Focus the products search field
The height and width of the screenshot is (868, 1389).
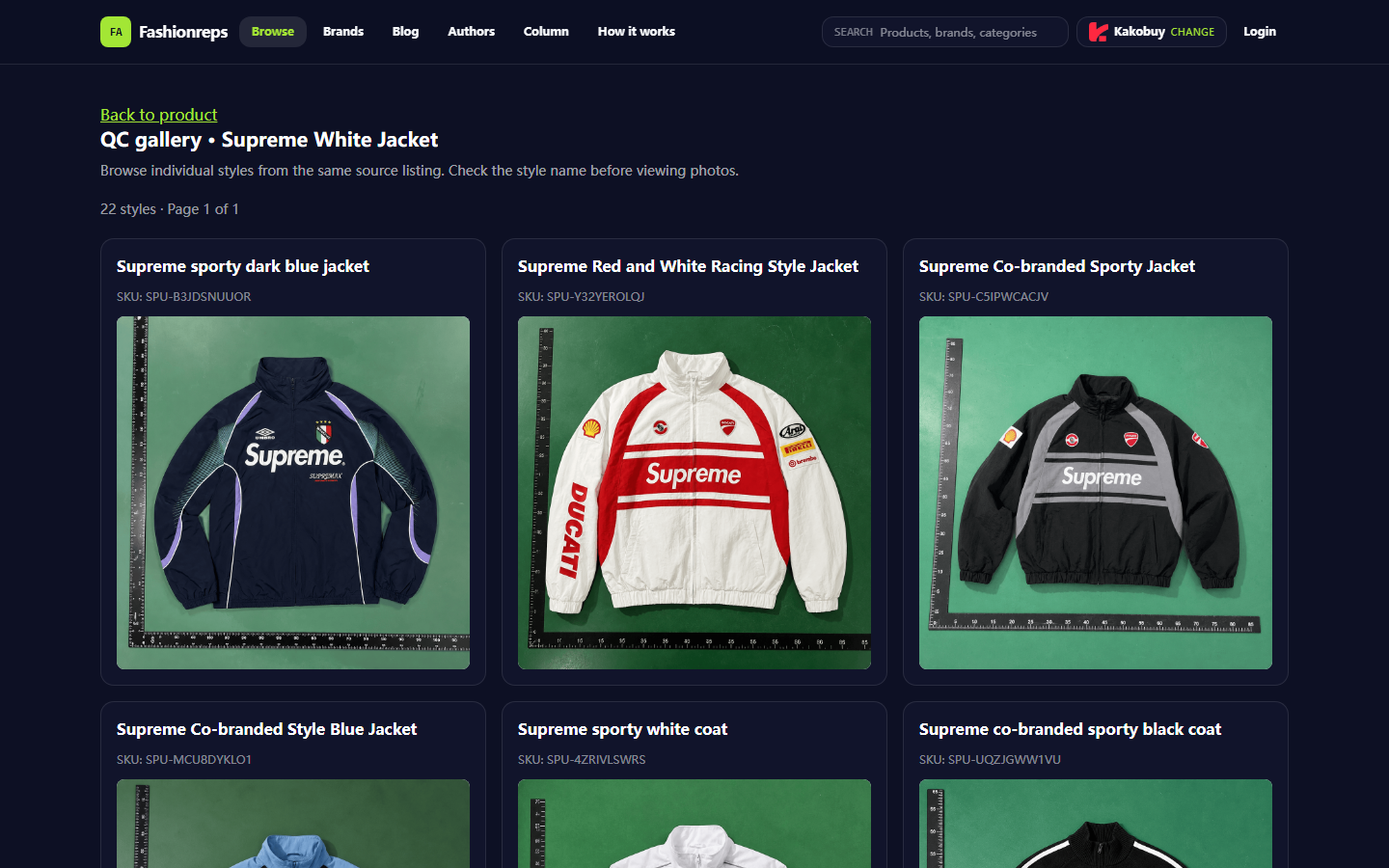945,32
